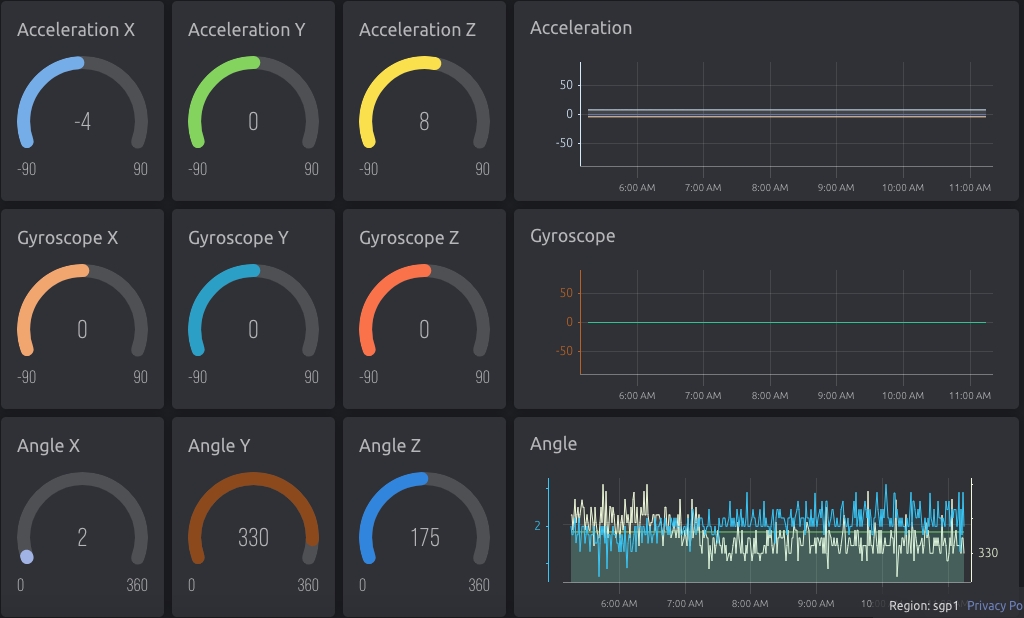Click the Acceleration chart title
This screenshot has height=618, width=1024.
(x=580, y=28)
